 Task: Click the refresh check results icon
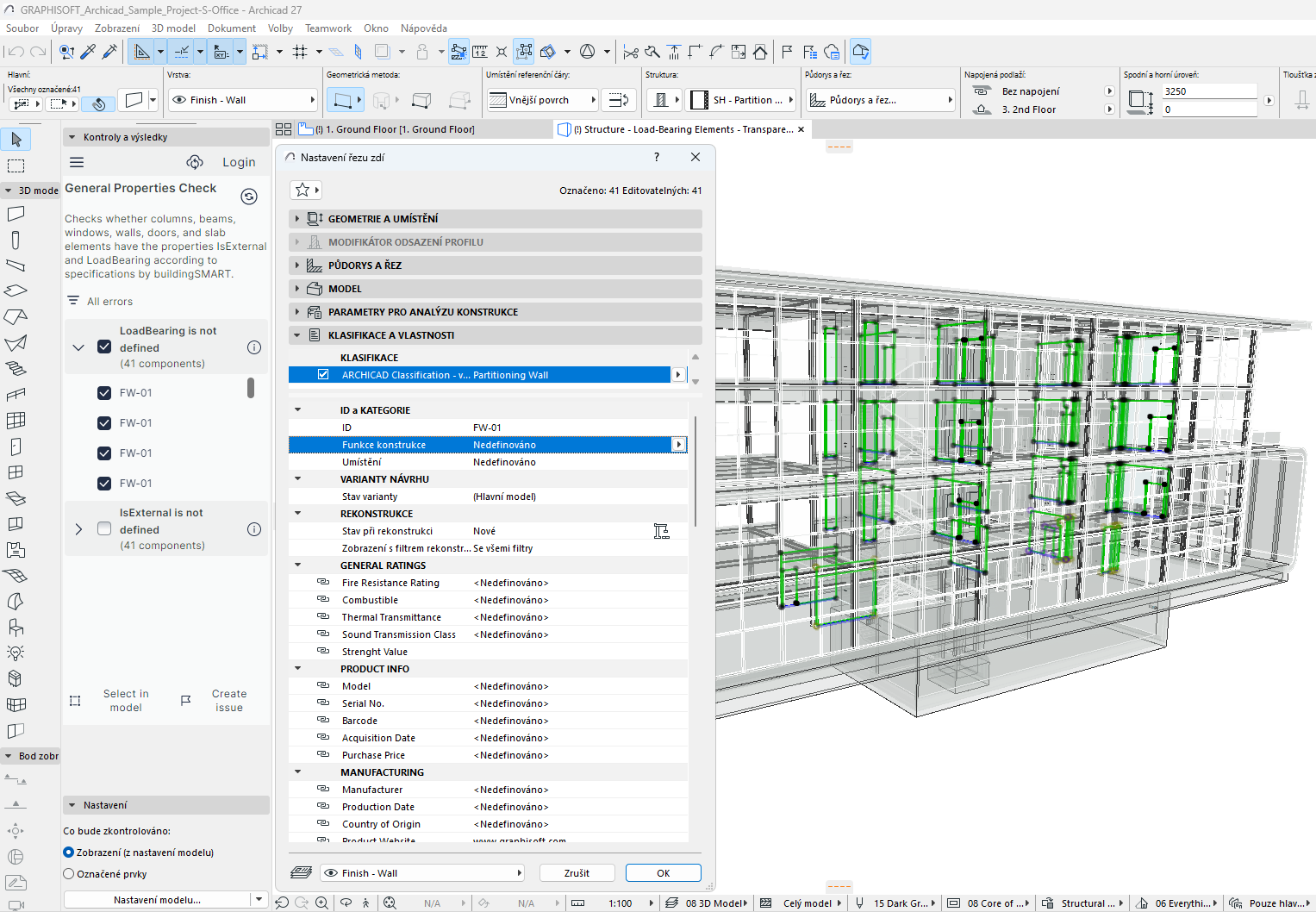[249, 197]
